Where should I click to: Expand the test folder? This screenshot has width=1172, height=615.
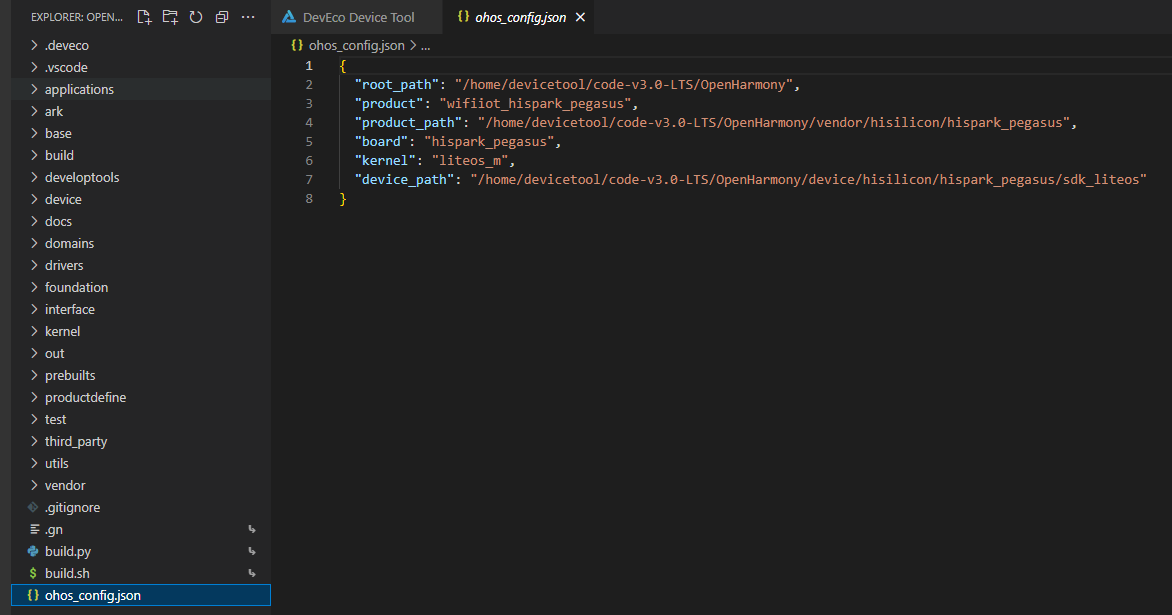click(x=141, y=420)
